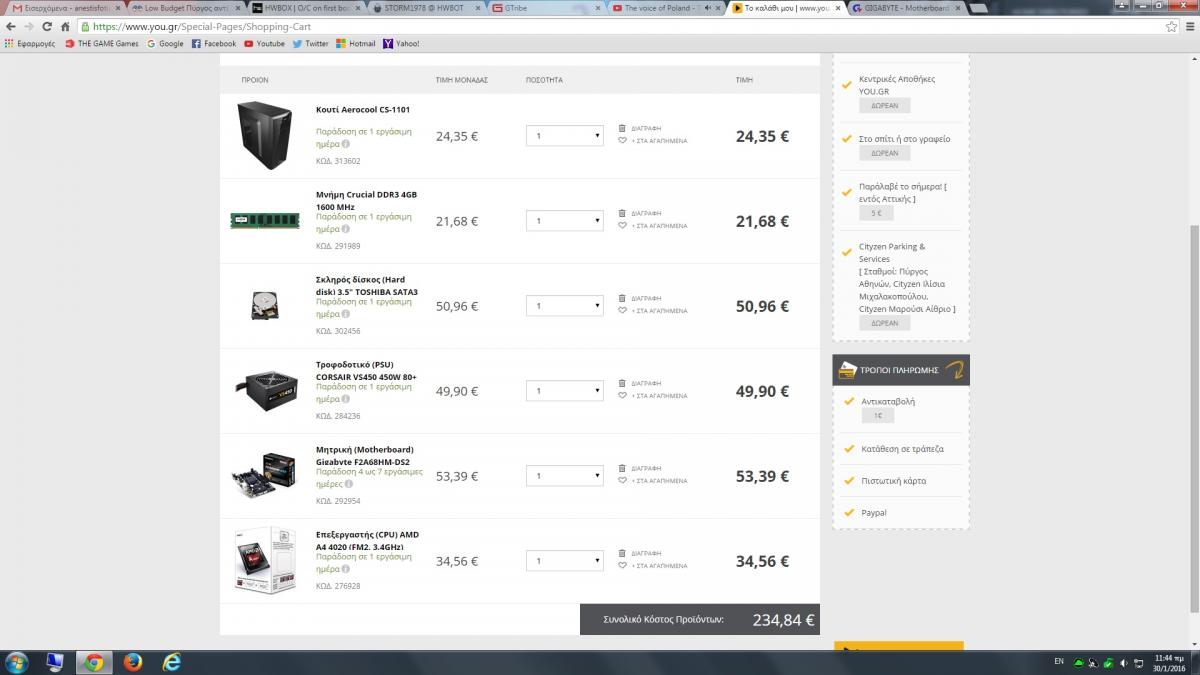This screenshot has width=1200, height=675.
Task: Go to browser home page icon
Action: coord(65,26)
